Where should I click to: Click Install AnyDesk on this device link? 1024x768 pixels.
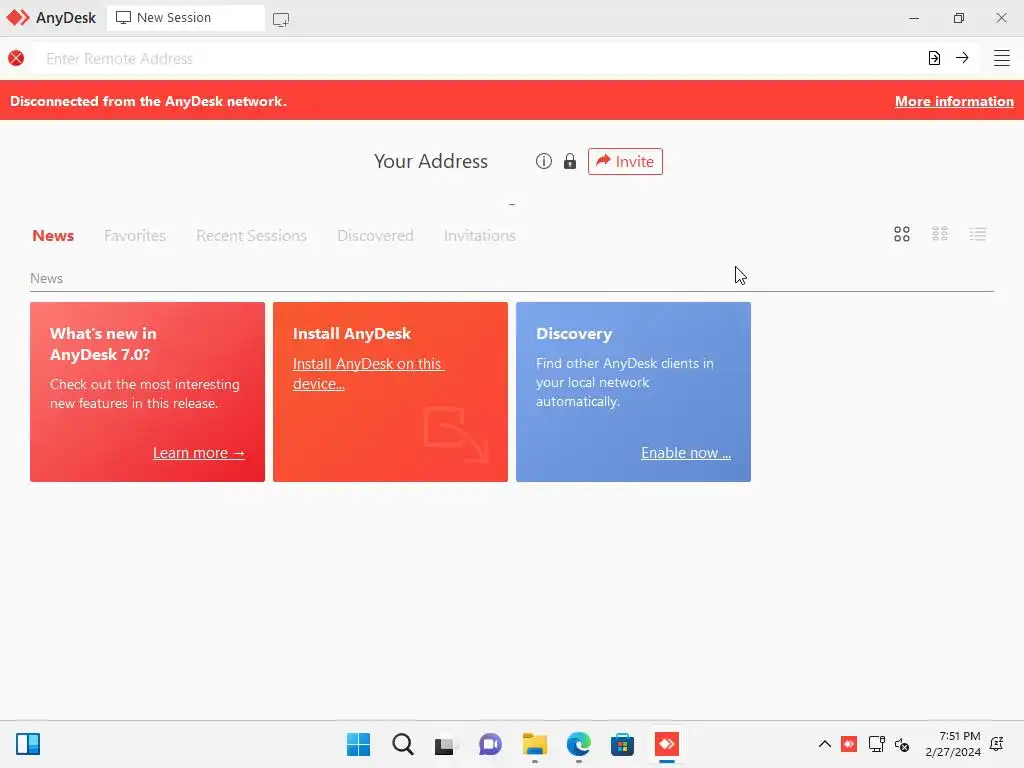click(368, 374)
